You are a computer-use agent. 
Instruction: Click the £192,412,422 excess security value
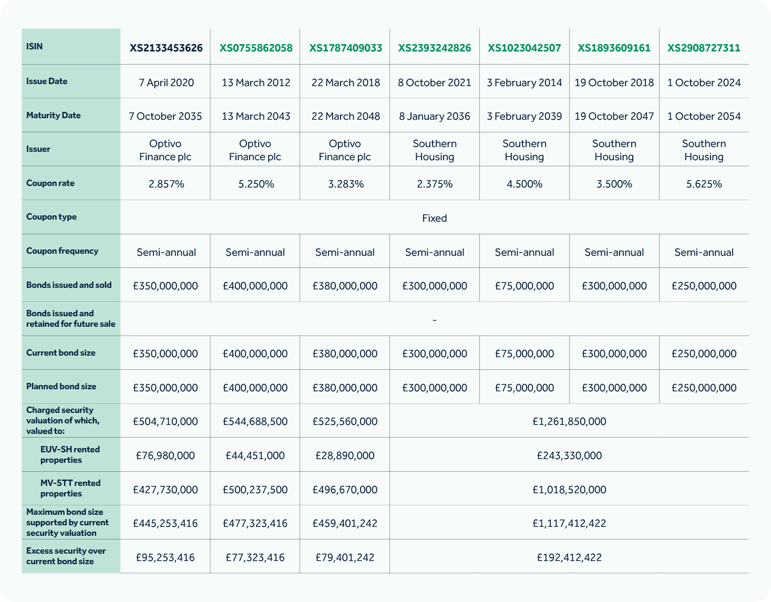pyautogui.click(x=569, y=557)
